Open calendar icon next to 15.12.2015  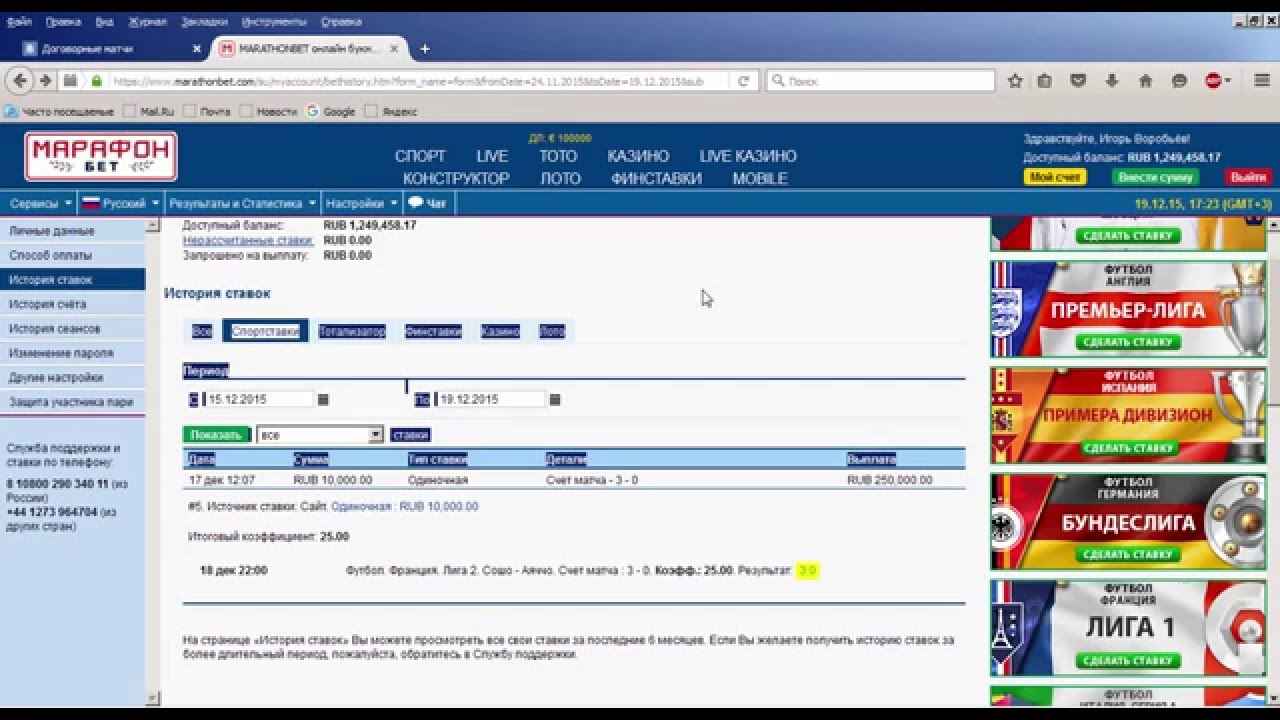coord(323,399)
